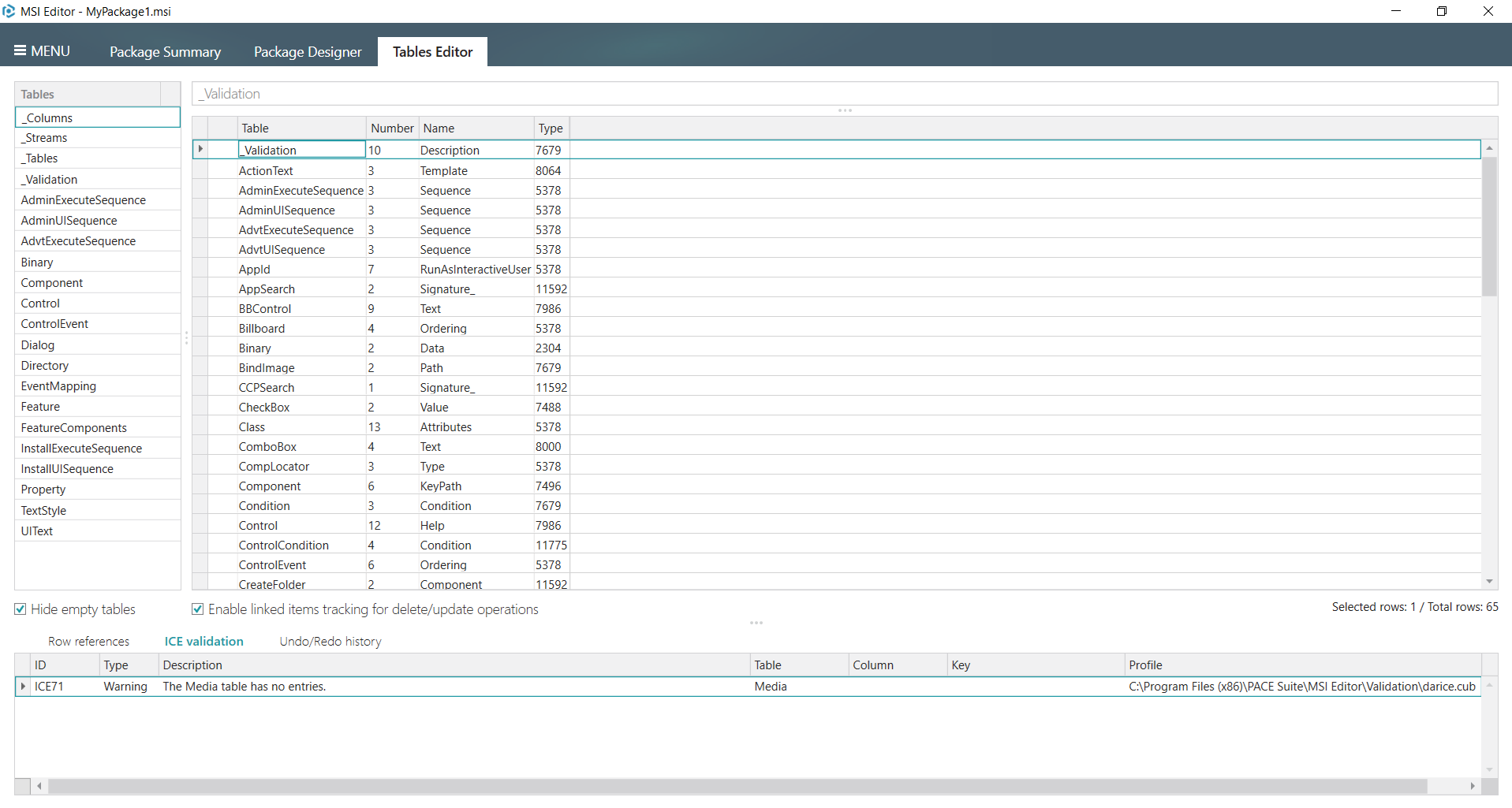The image size is (1512, 808).
Task: Select InstallUISequence in tables list
Action: [x=98, y=469]
